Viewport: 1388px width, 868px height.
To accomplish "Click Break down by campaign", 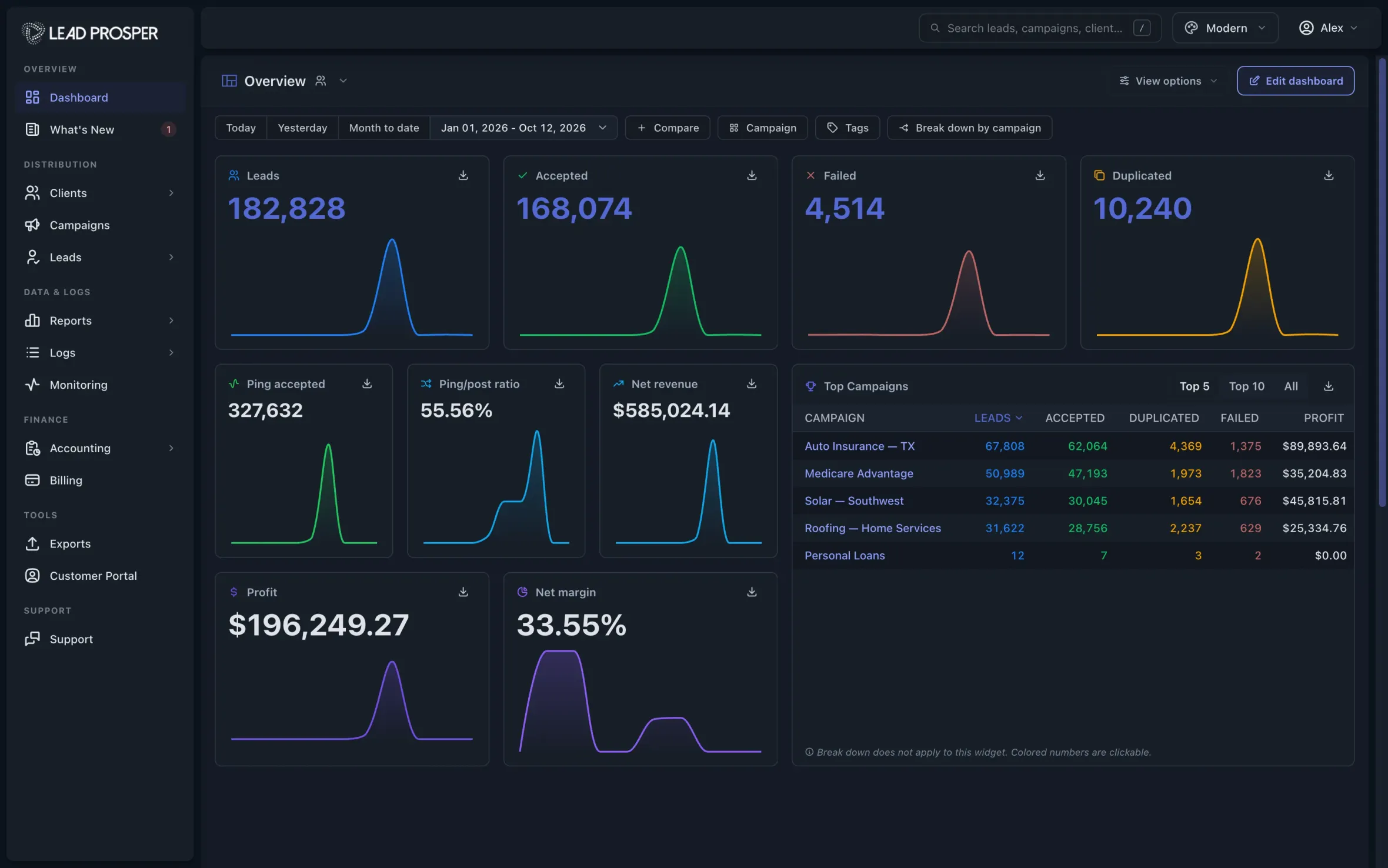I will point(970,128).
